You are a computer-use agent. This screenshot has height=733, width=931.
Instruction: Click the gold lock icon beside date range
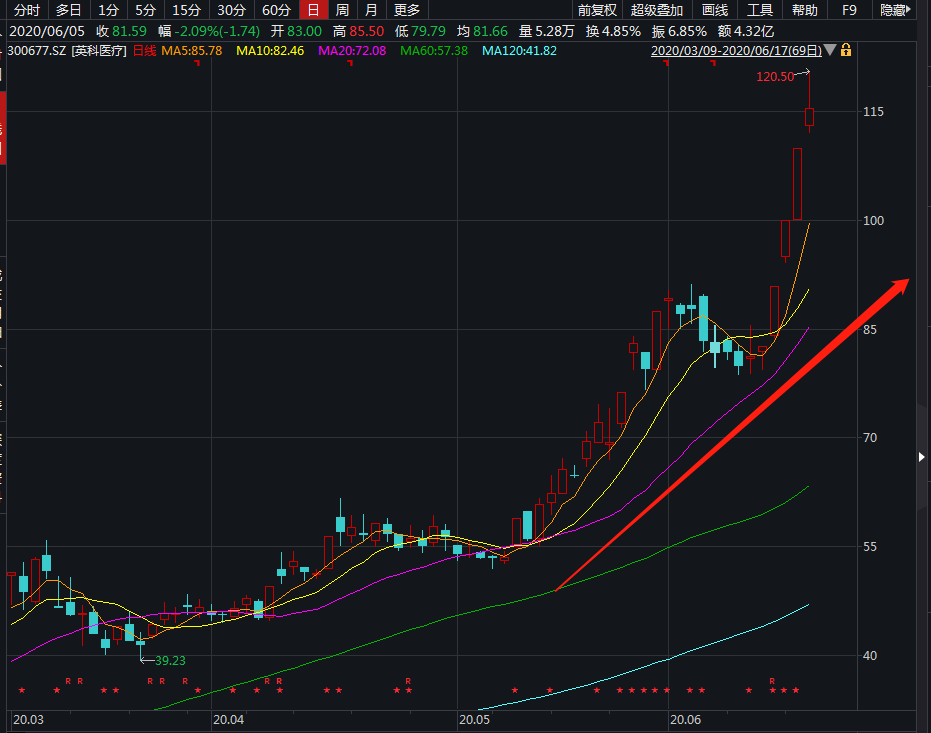(846, 50)
